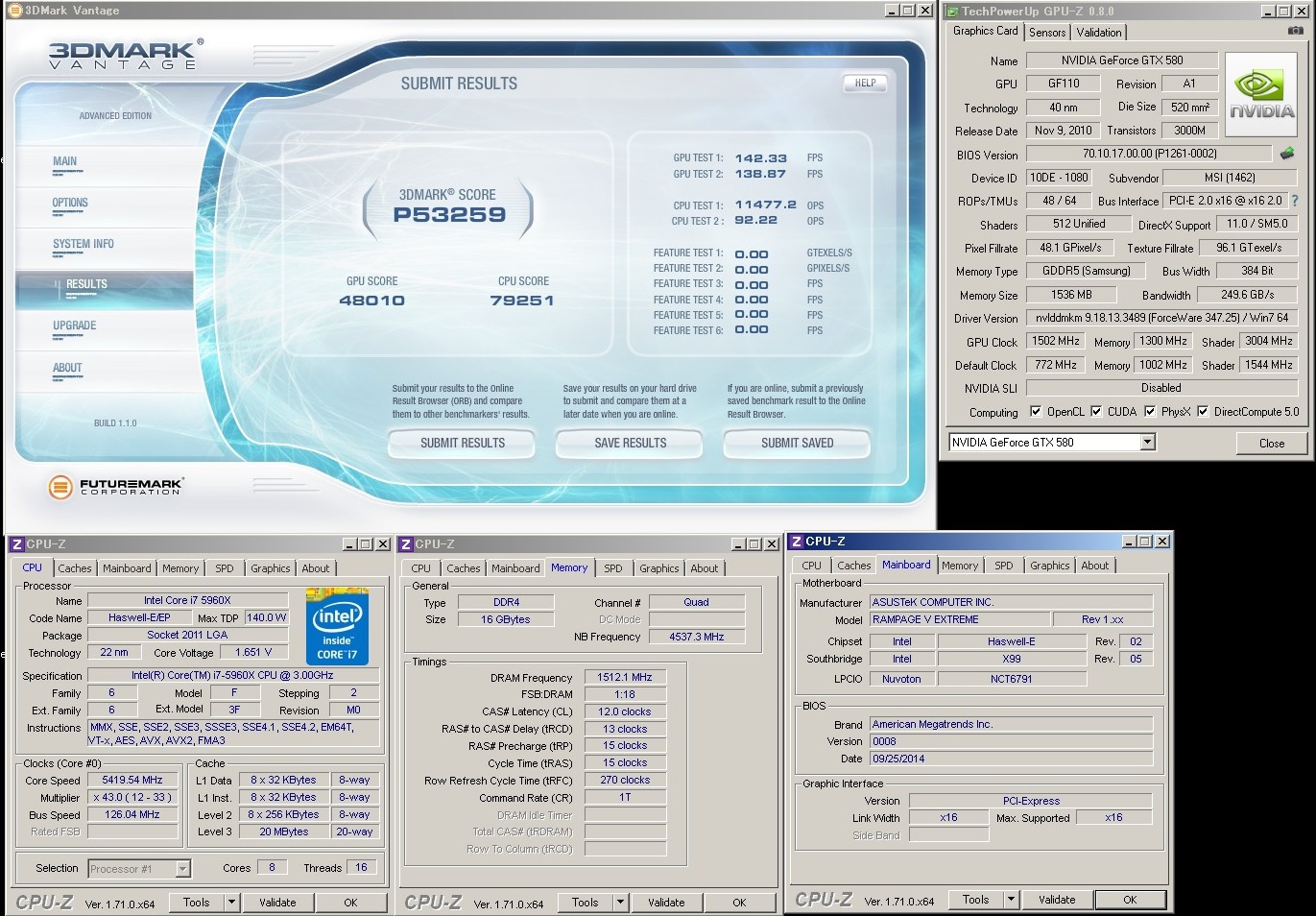This screenshot has height=916, width=1316.
Task: Open Graphics tab in Mainboard CPU-Z window
Action: coord(1049,566)
